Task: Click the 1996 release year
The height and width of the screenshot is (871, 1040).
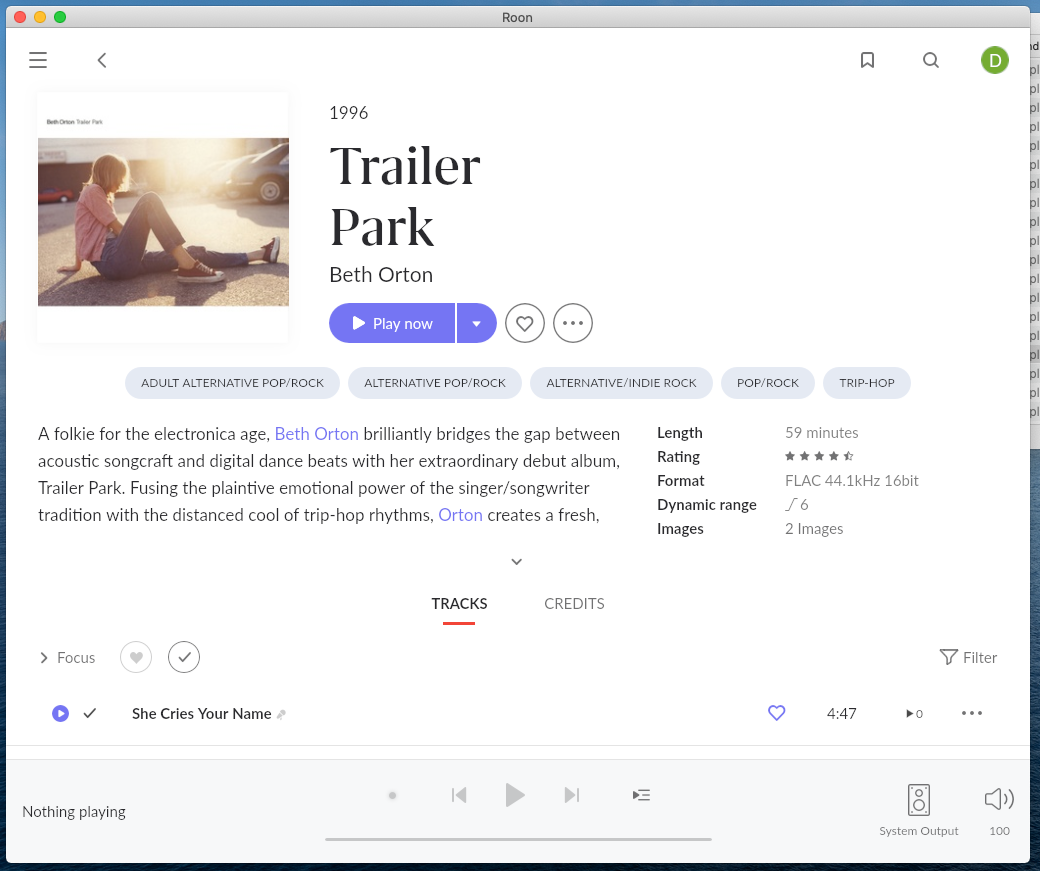Action: (348, 113)
